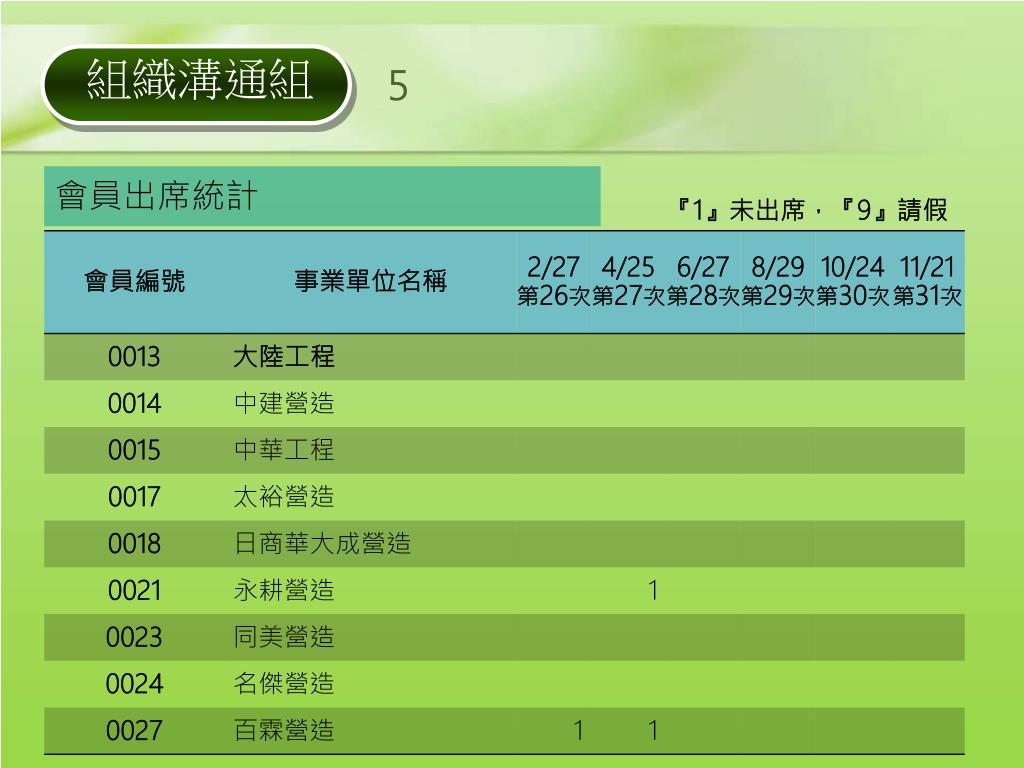Select member number 0018

134,544
